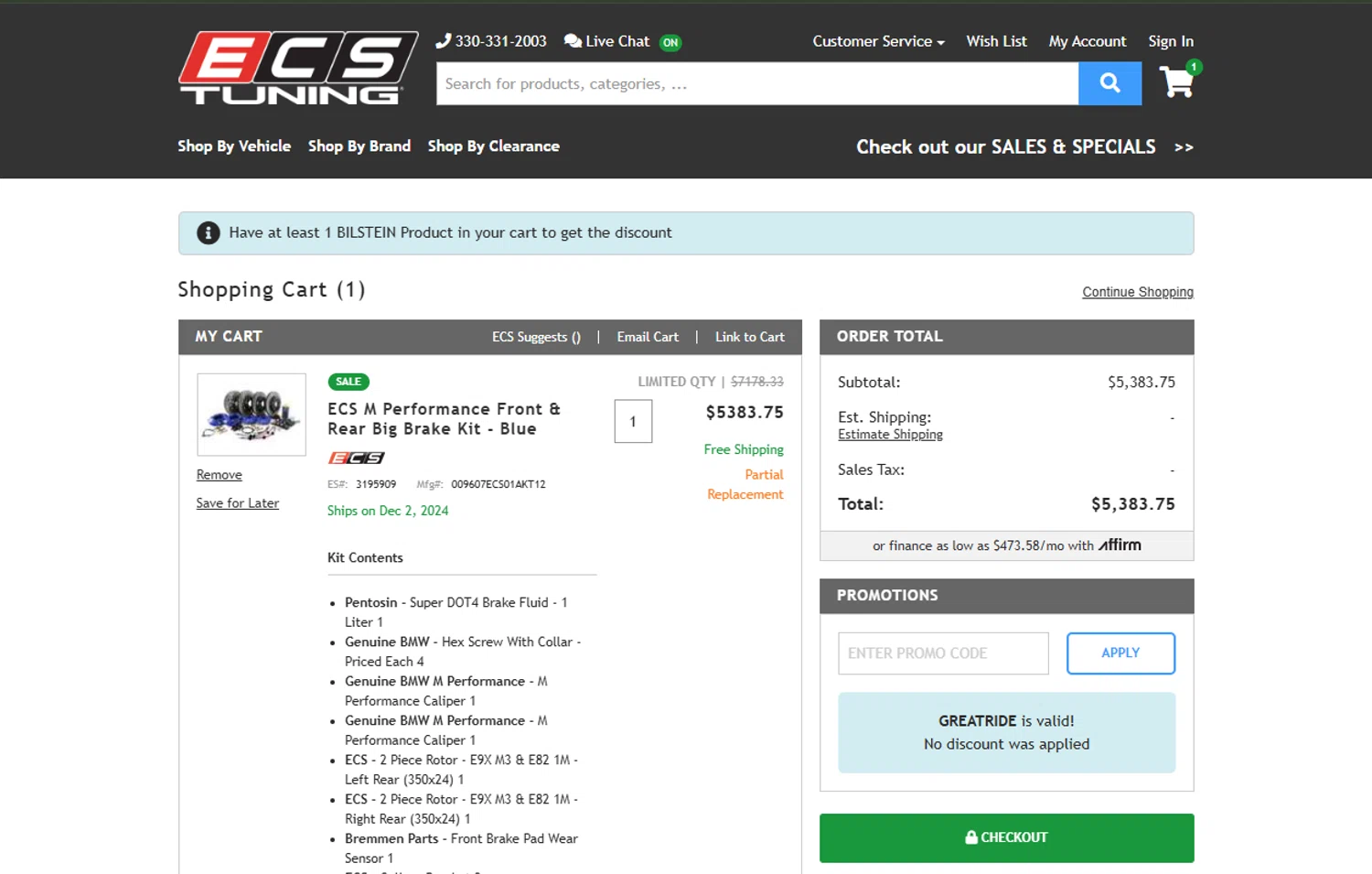
Task: Open the Wish List
Action: point(996,41)
